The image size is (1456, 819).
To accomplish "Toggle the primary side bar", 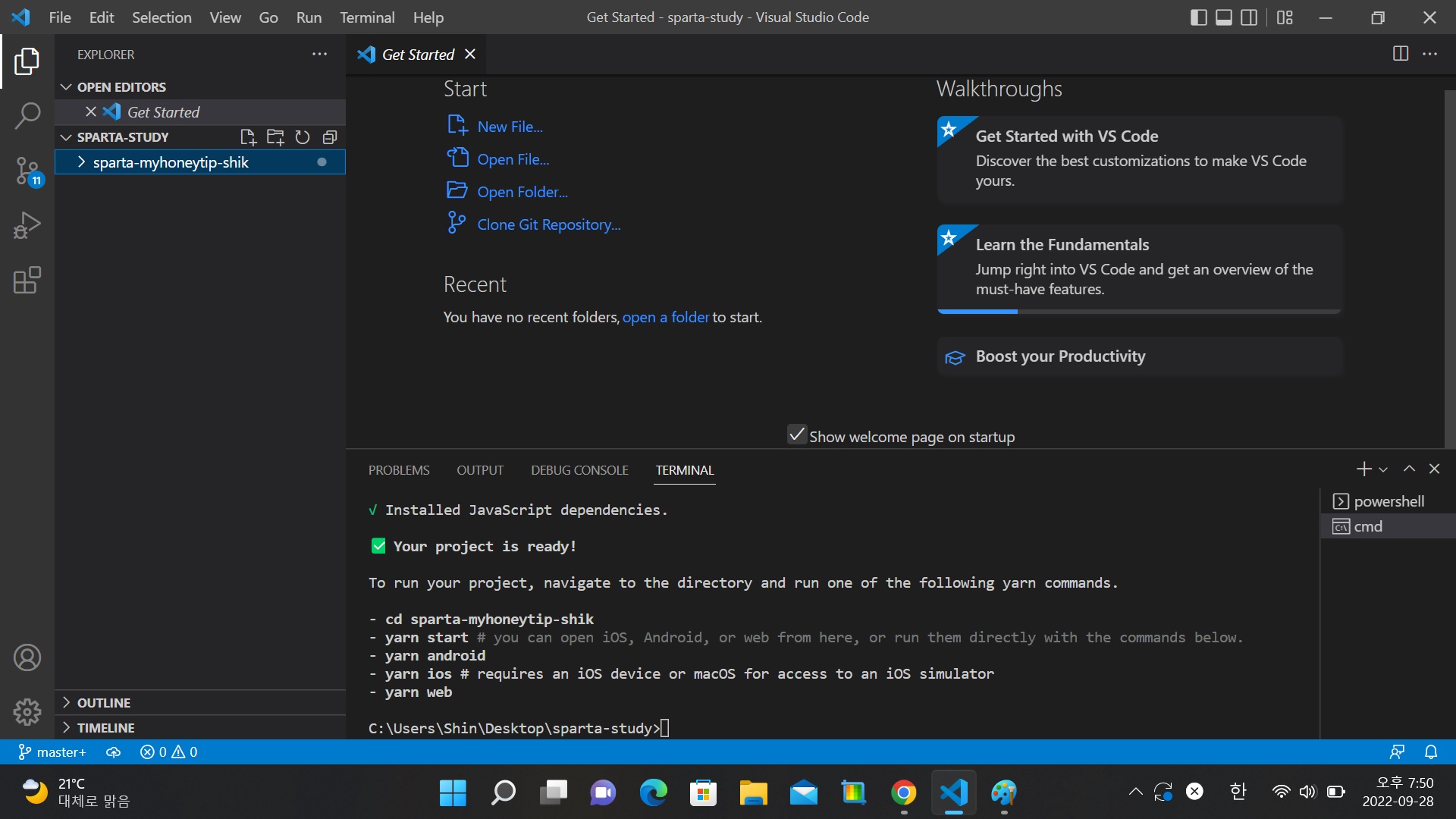I will click(1199, 17).
